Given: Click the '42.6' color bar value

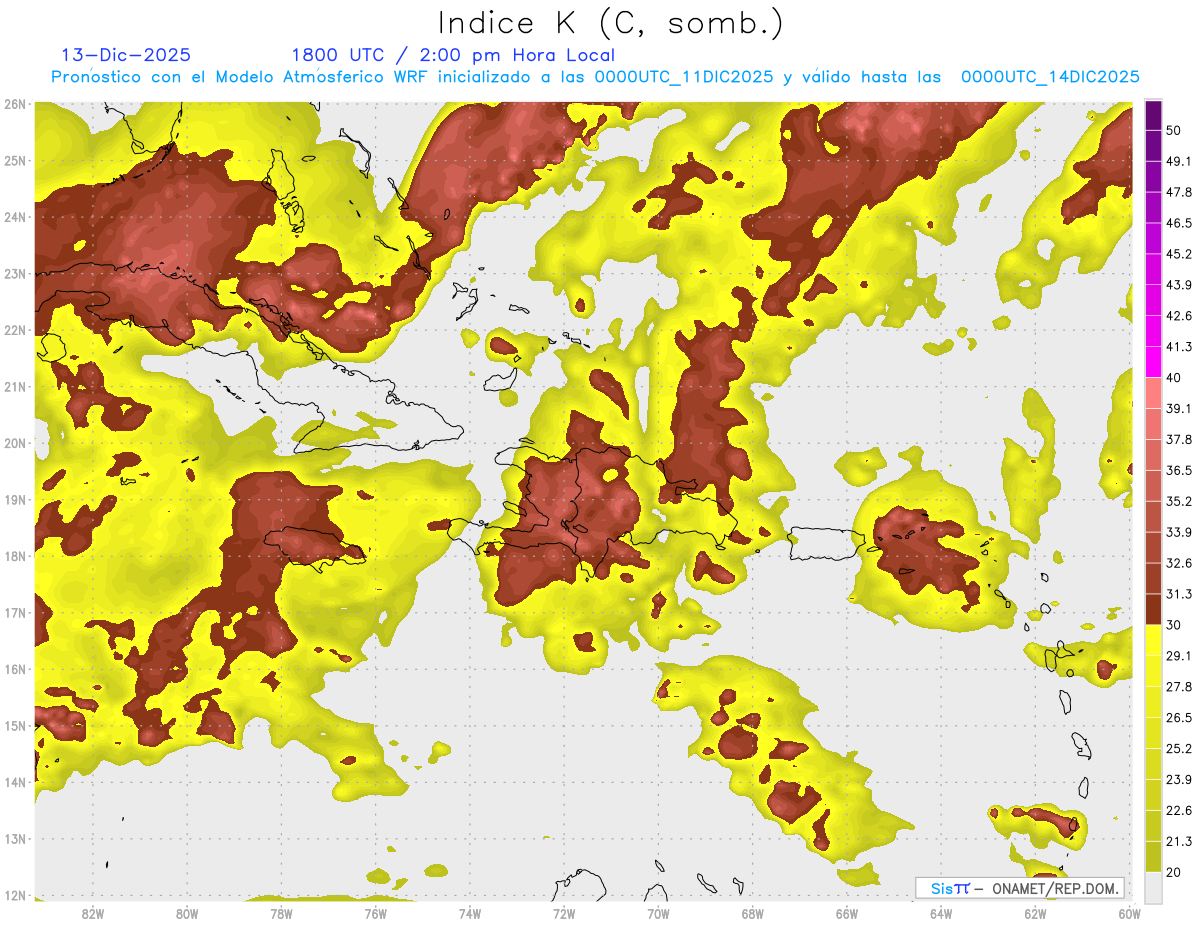Looking at the screenshot, I should [x=1179, y=315].
